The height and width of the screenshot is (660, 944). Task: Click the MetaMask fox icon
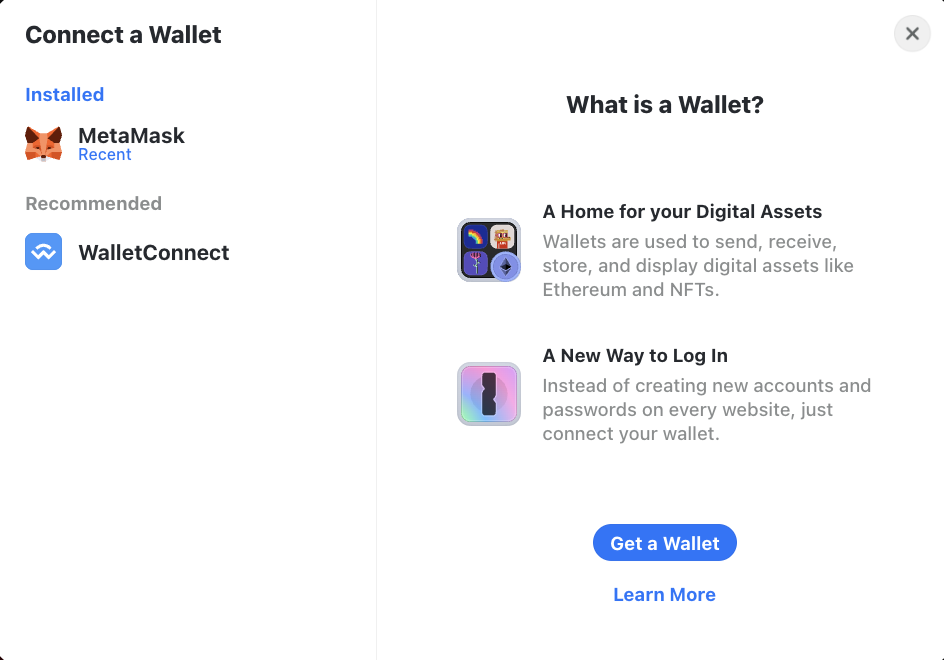pyautogui.click(x=43, y=144)
